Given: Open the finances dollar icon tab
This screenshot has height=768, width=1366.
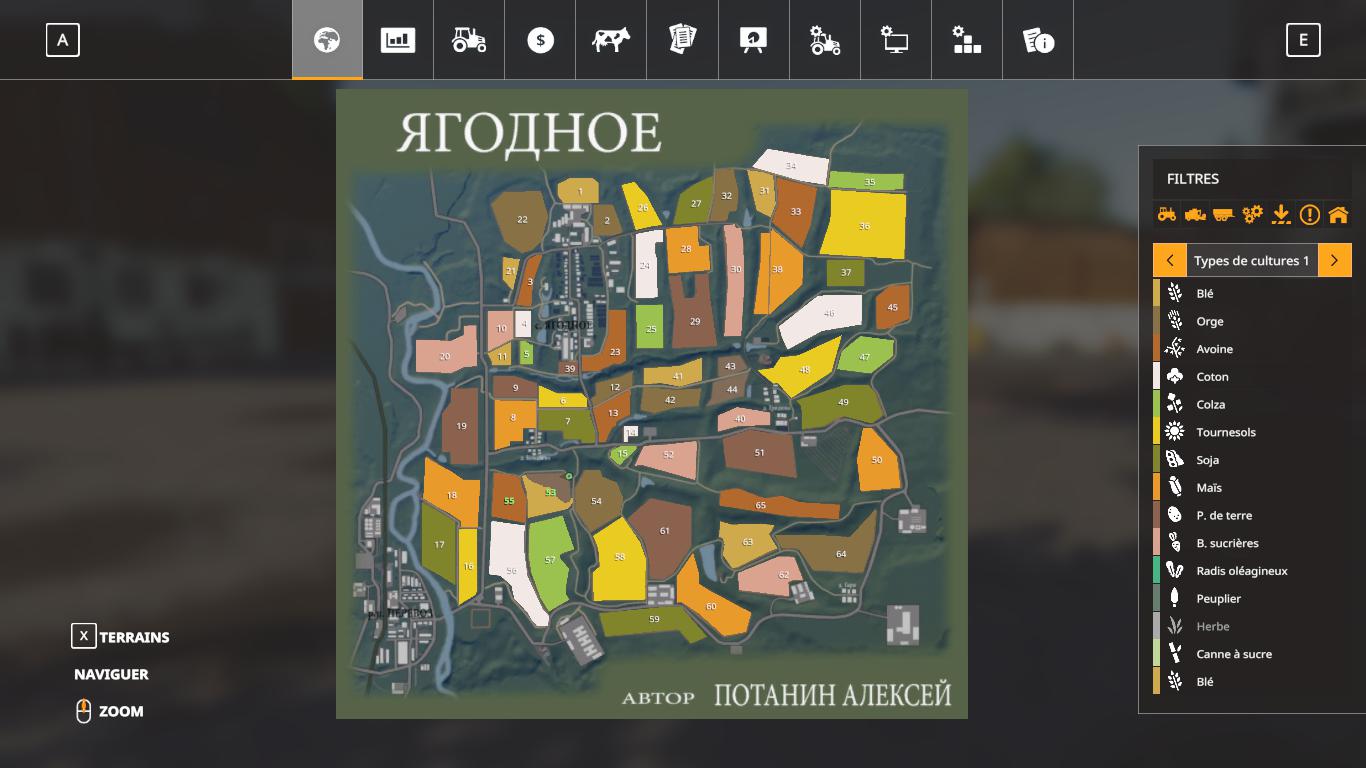Looking at the screenshot, I should (x=540, y=40).
